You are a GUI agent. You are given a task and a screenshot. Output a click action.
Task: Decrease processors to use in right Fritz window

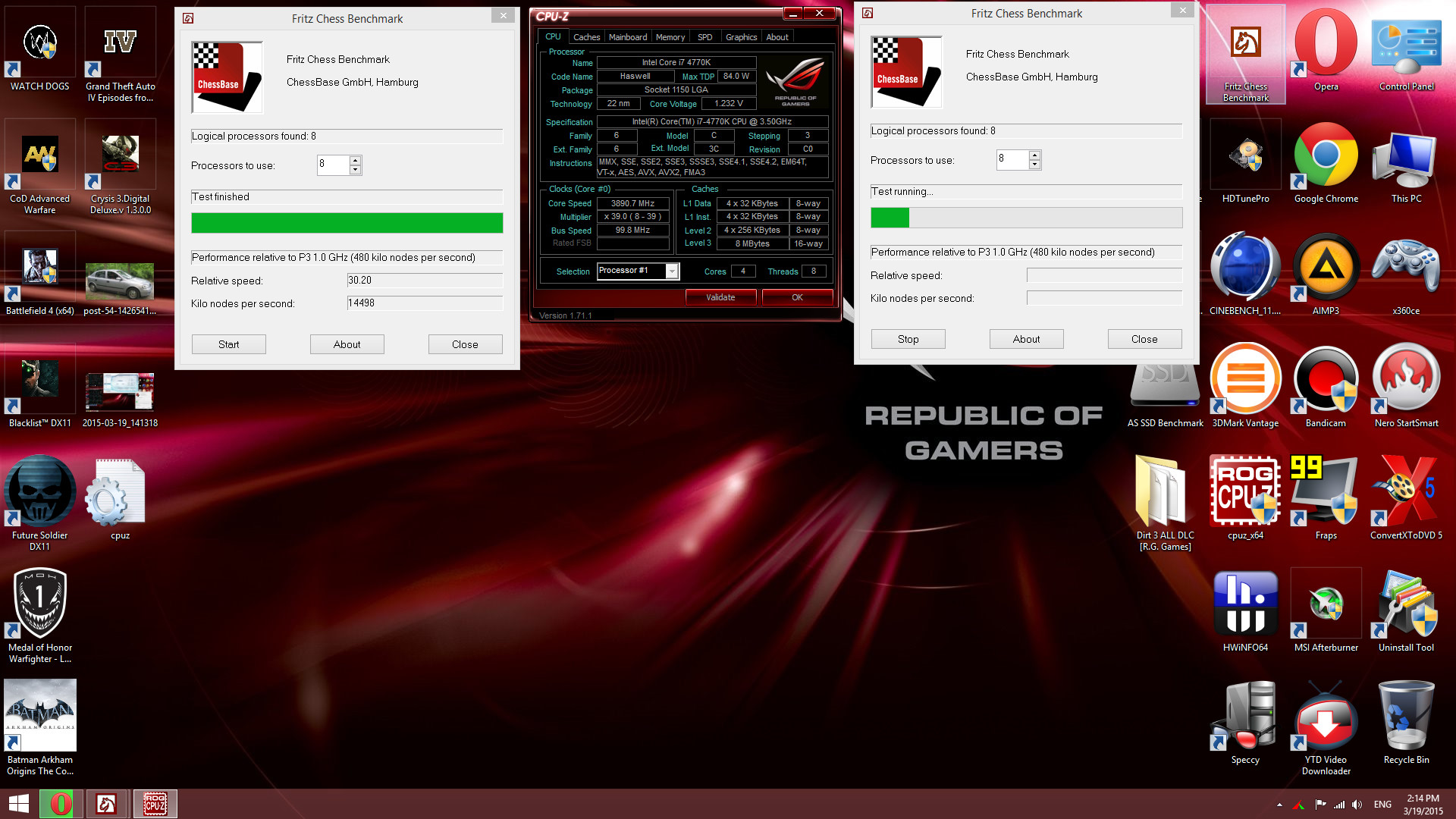1034,165
